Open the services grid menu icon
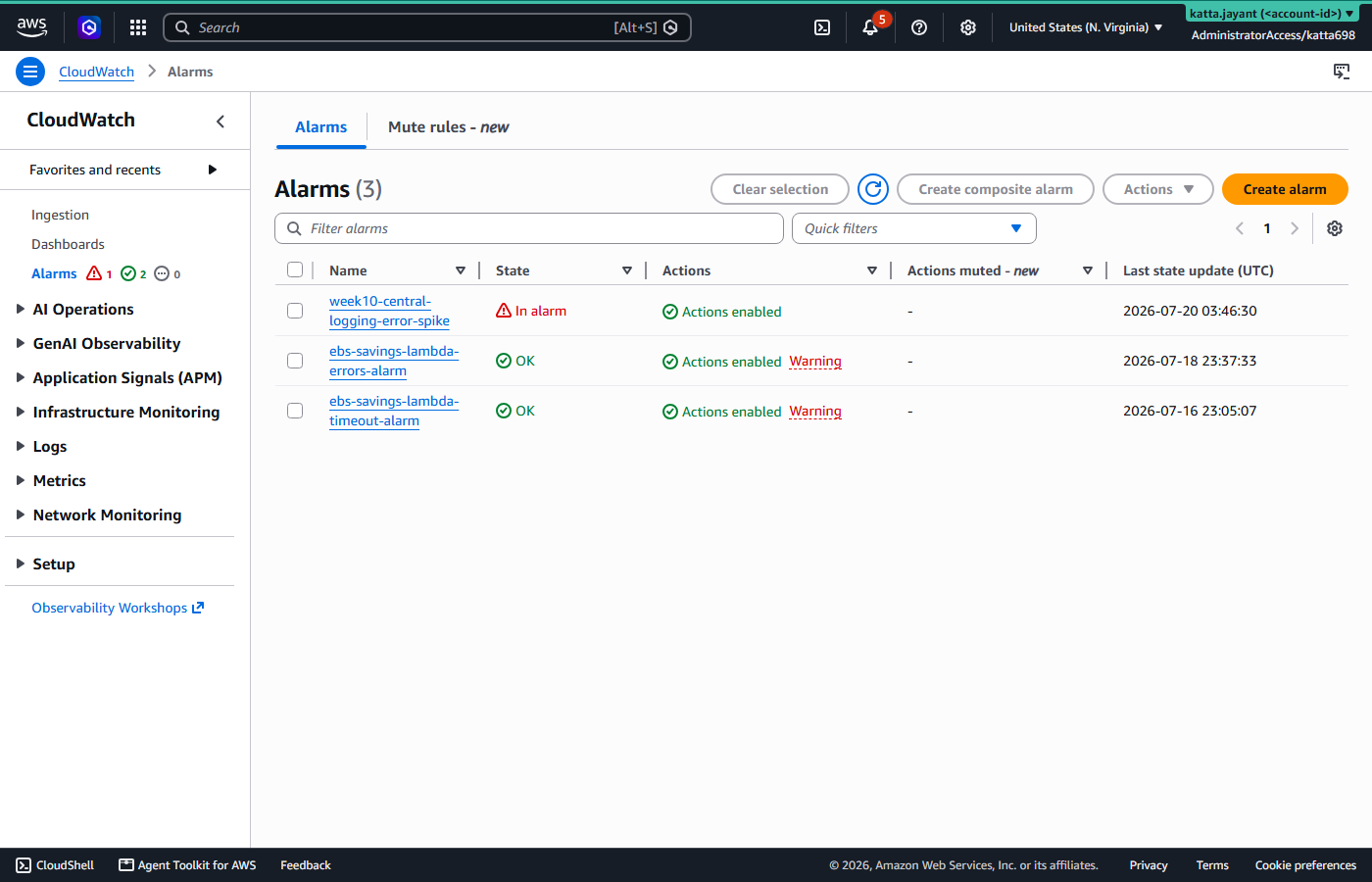The width and height of the screenshot is (1372, 882). pos(138,27)
